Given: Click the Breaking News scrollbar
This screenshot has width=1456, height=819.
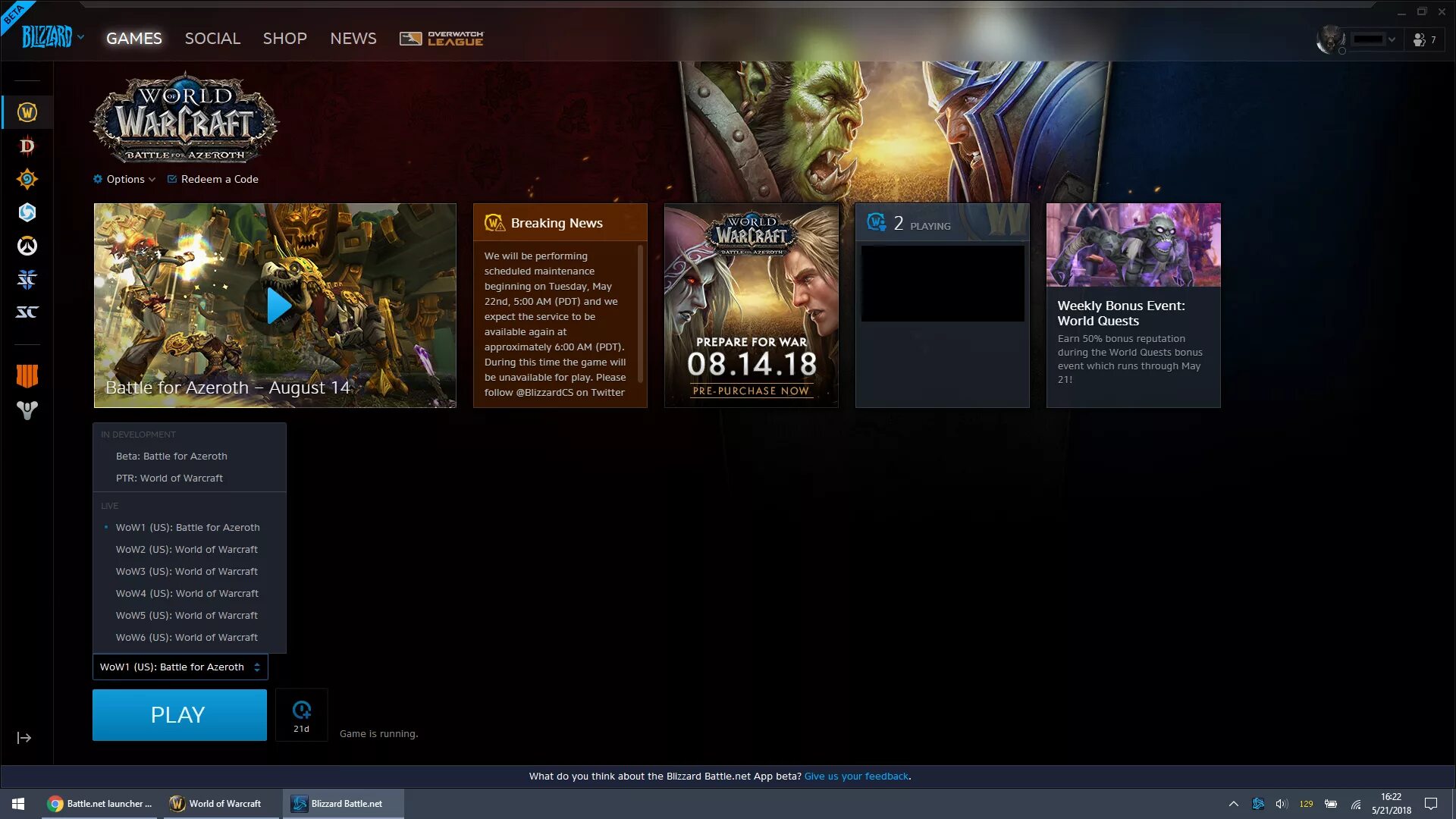Looking at the screenshot, I should coord(641,315).
